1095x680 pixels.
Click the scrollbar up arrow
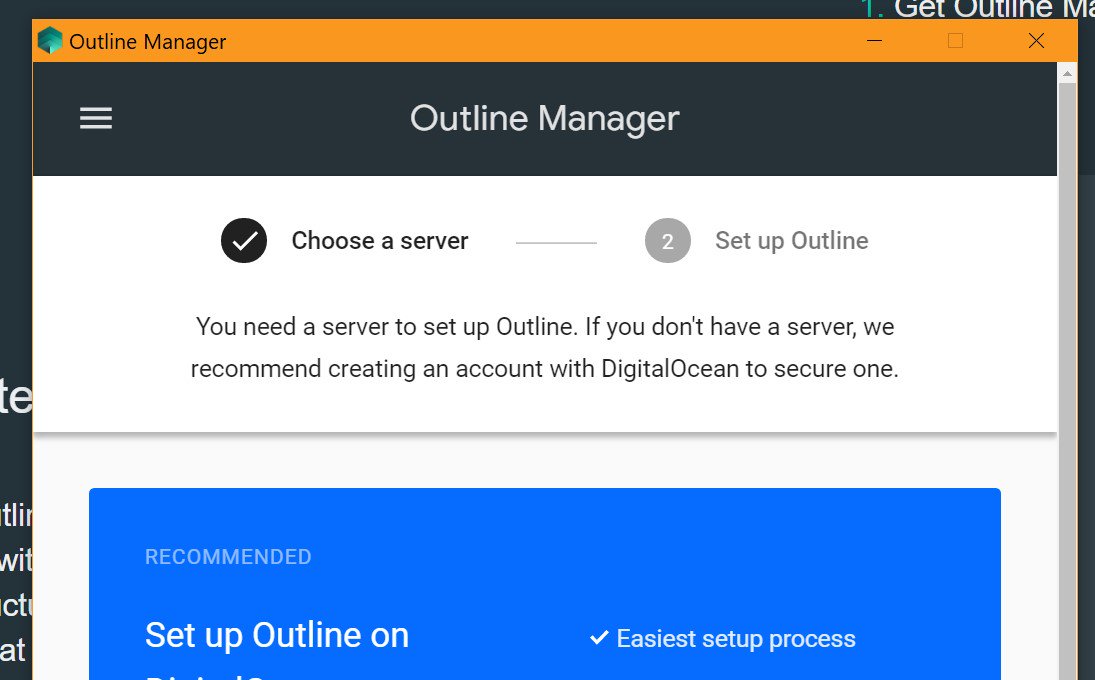(1067, 73)
